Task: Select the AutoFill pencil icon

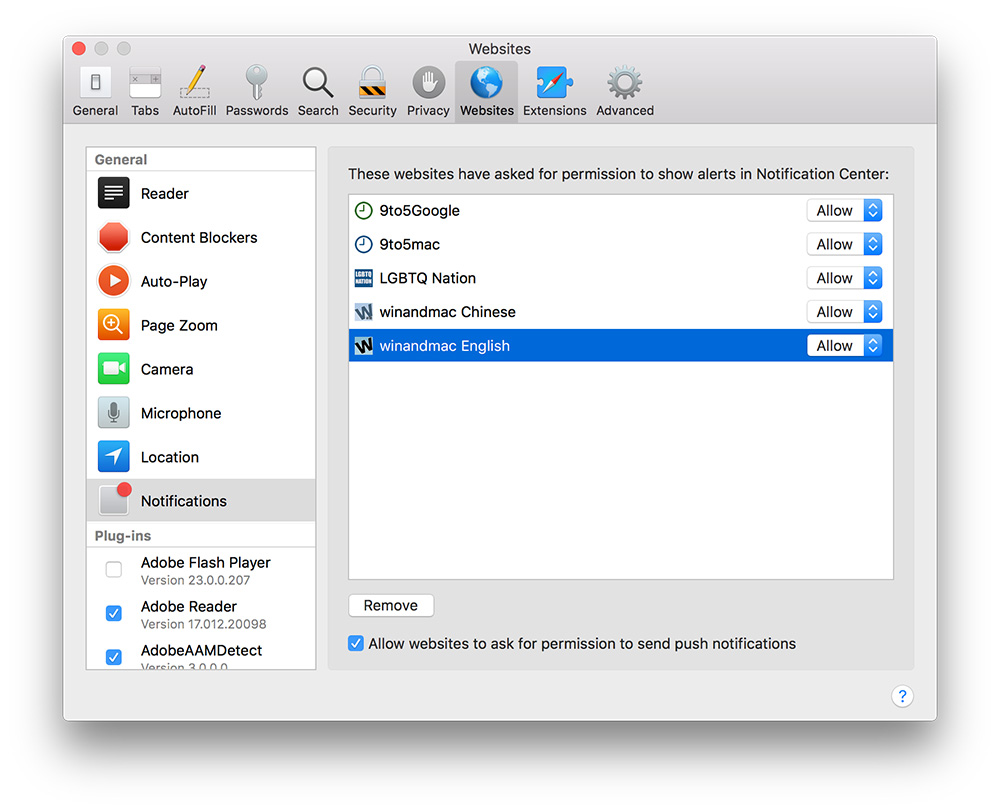Action: tap(194, 84)
